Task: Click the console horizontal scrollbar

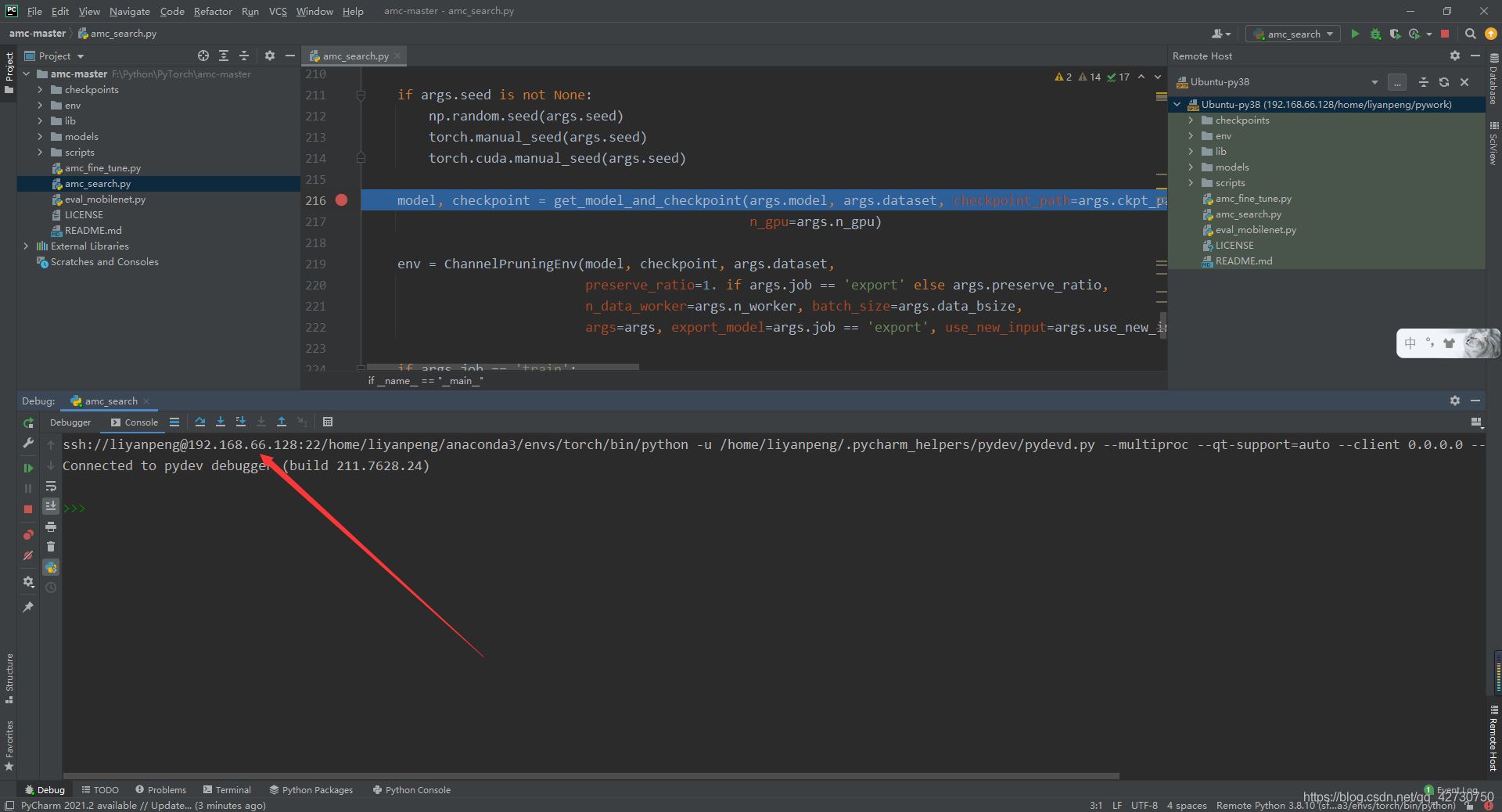Action: pyautogui.click(x=591, y=776)
